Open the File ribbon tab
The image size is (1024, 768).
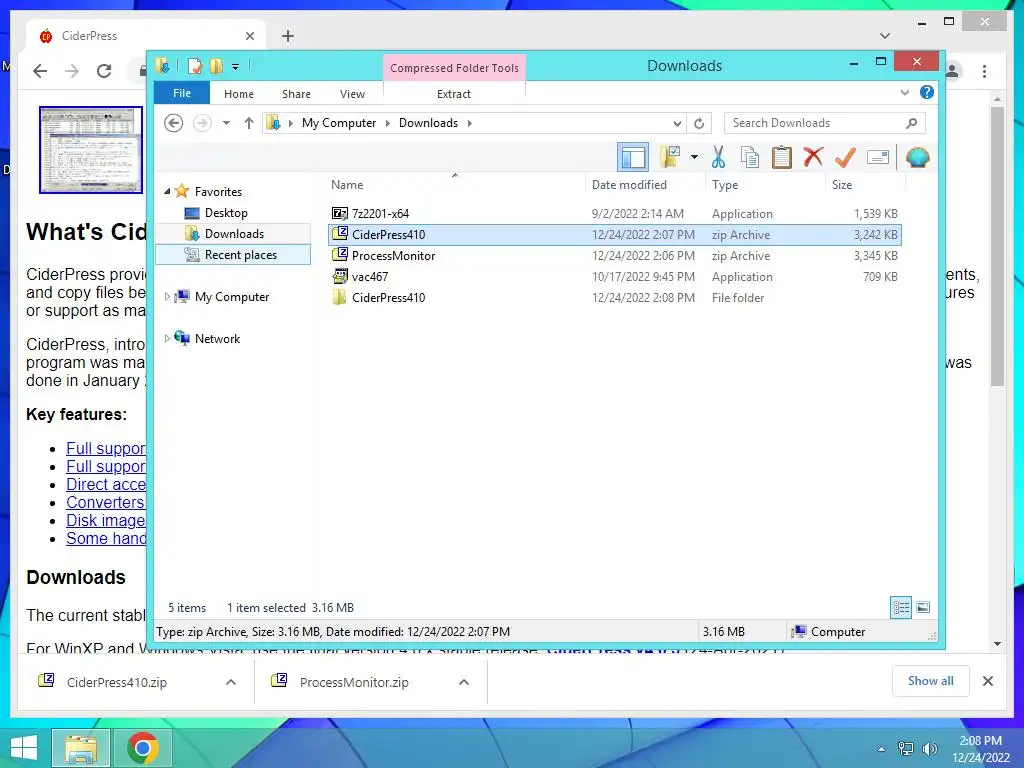click(x=182, y=93)
